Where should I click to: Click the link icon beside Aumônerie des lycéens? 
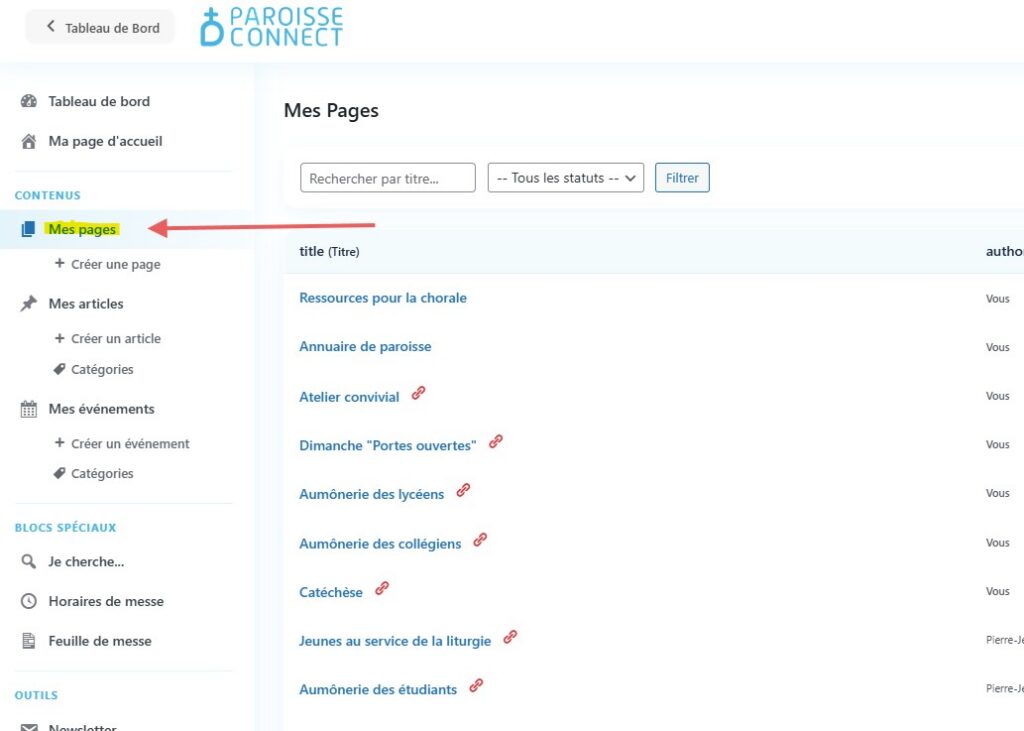tap(463, 491)
